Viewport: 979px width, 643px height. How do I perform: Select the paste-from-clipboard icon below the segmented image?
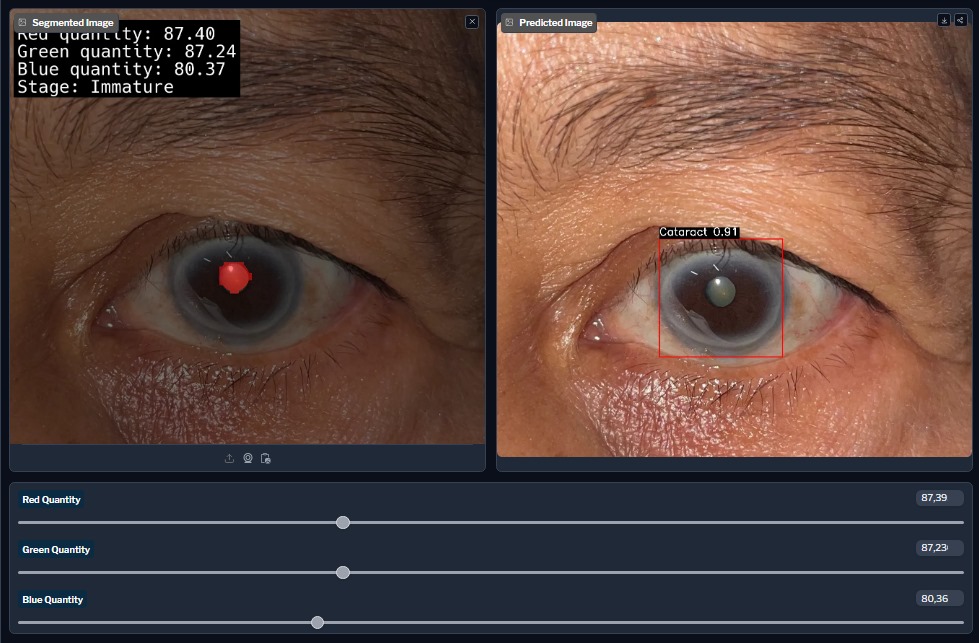point(266,458)
